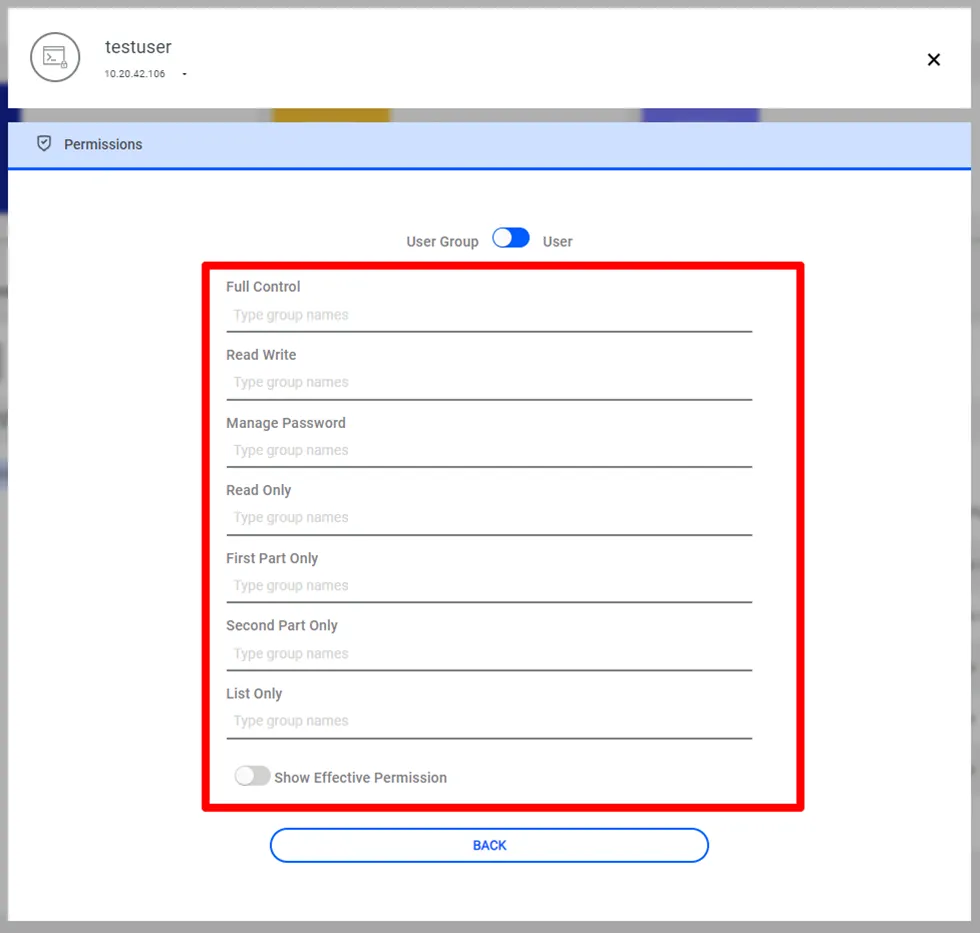This screenshot has width=980, height=933.
Task: Close the testuser permissions dialog
Action: (933, 59)
